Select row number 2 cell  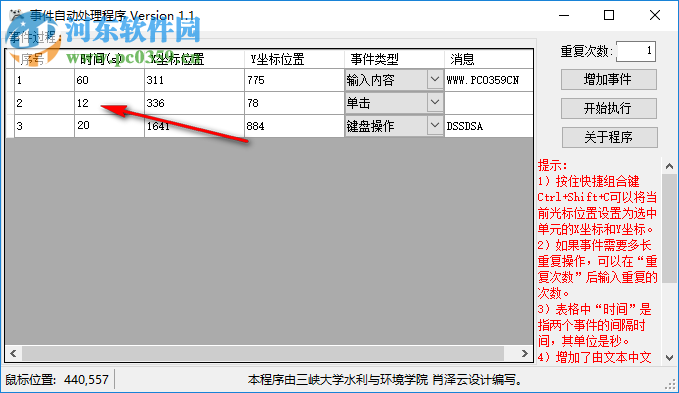pyautogui.click(x=44, y=103)
